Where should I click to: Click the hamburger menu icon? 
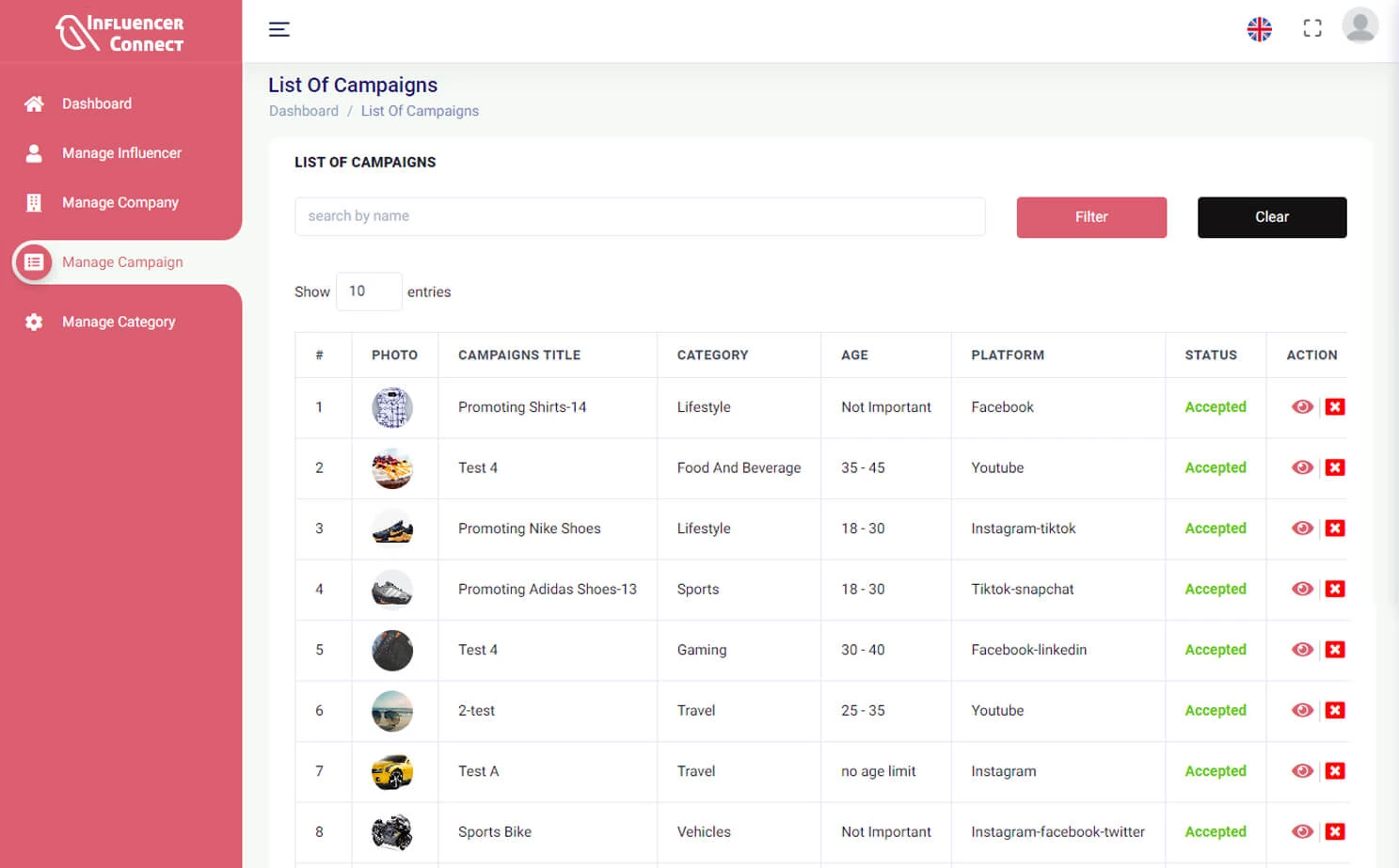(x=279, y=29)
